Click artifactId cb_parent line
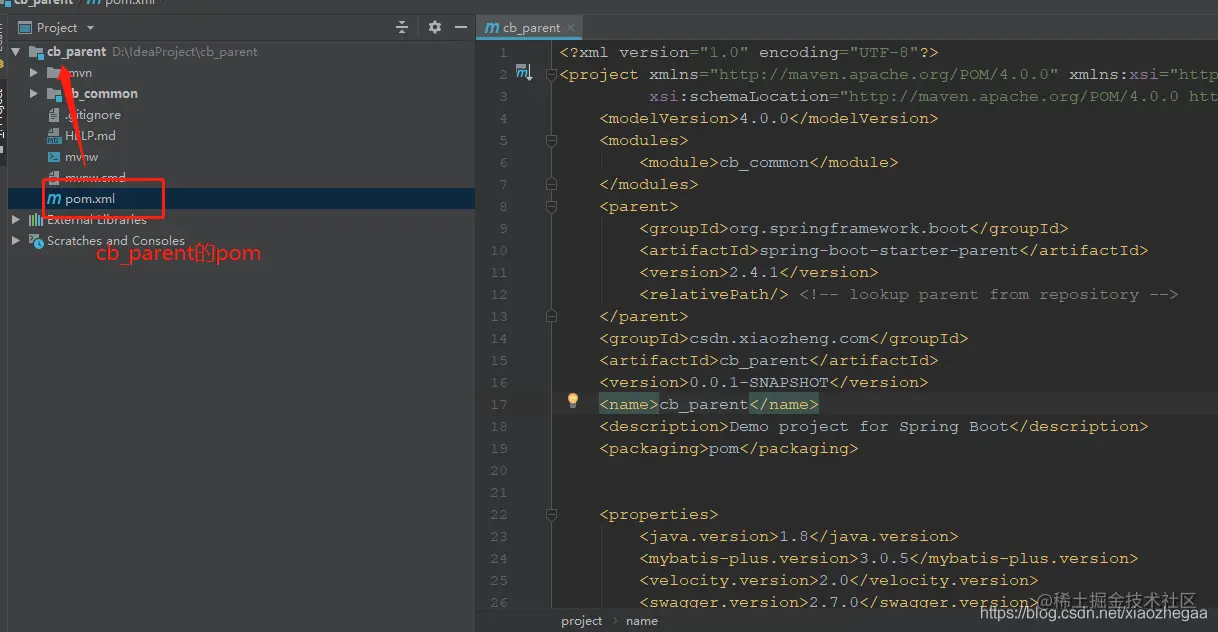This screenshot has height=632, width=1218. 769,360
